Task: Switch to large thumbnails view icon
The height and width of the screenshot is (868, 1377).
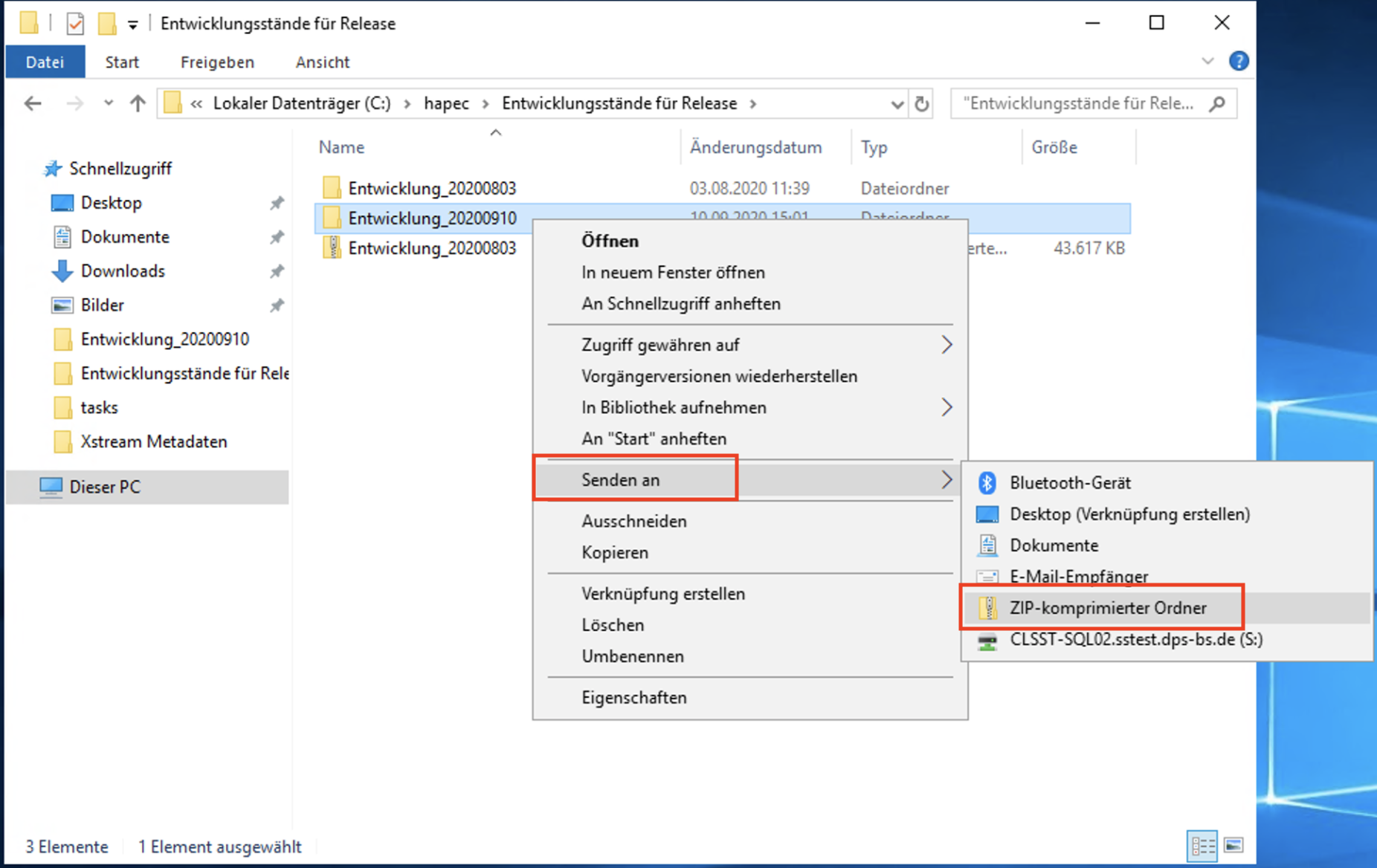Action: tap(1234, 845)
